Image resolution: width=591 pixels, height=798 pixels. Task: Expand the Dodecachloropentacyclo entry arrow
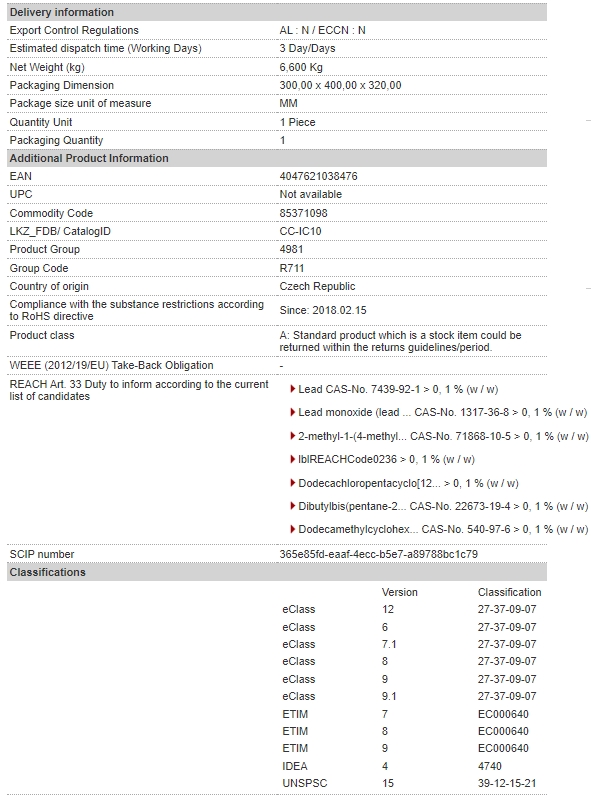293,483
